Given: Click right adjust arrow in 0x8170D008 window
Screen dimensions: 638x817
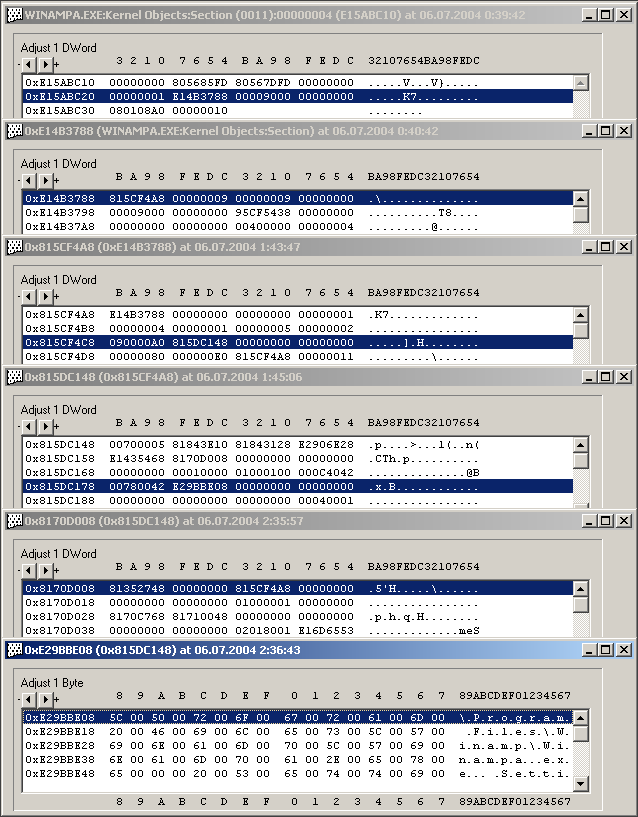Looking at the screenshot, I should tap(44, 570).
